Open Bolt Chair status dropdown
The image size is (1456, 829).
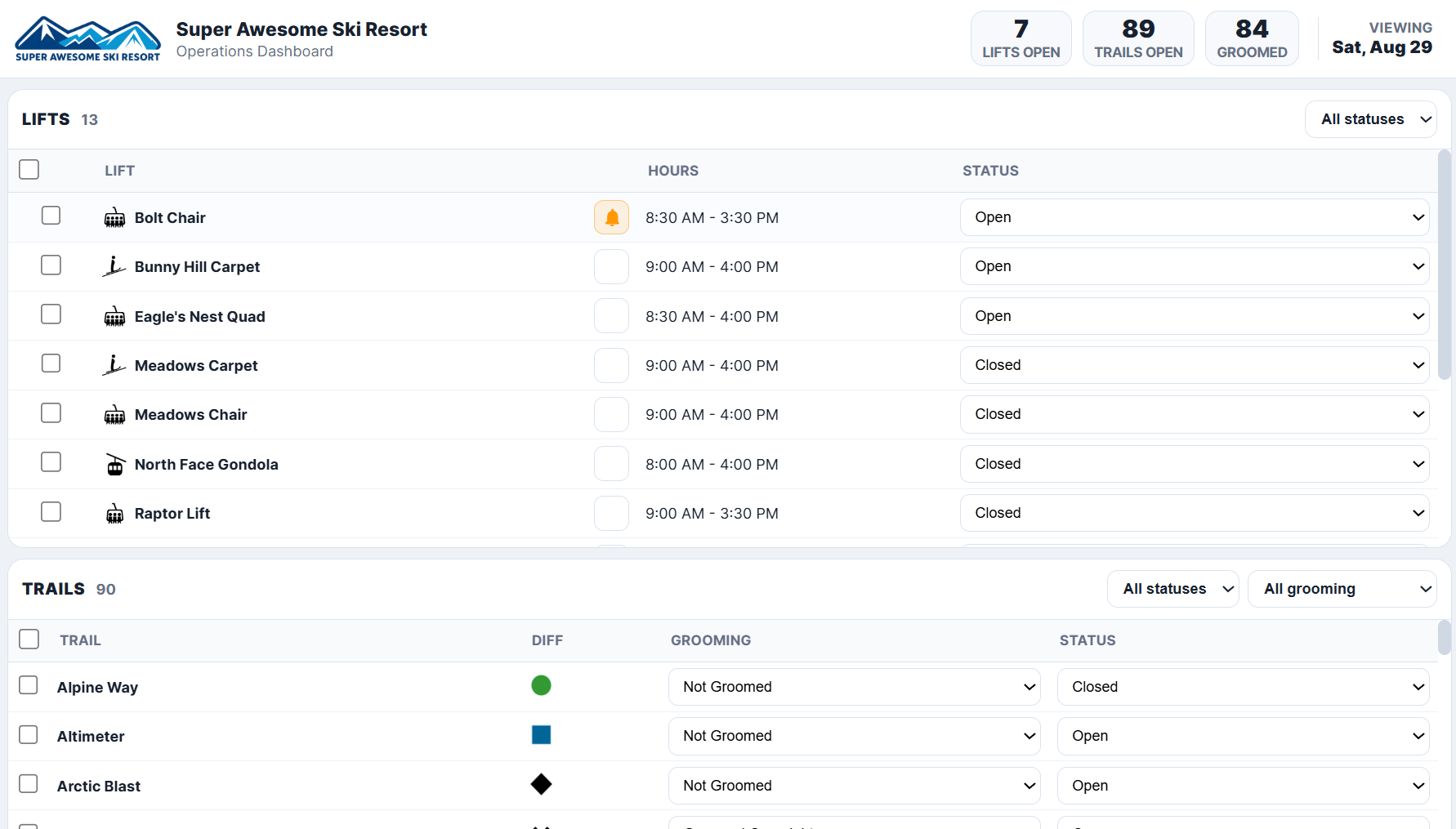coord(1195,217)
